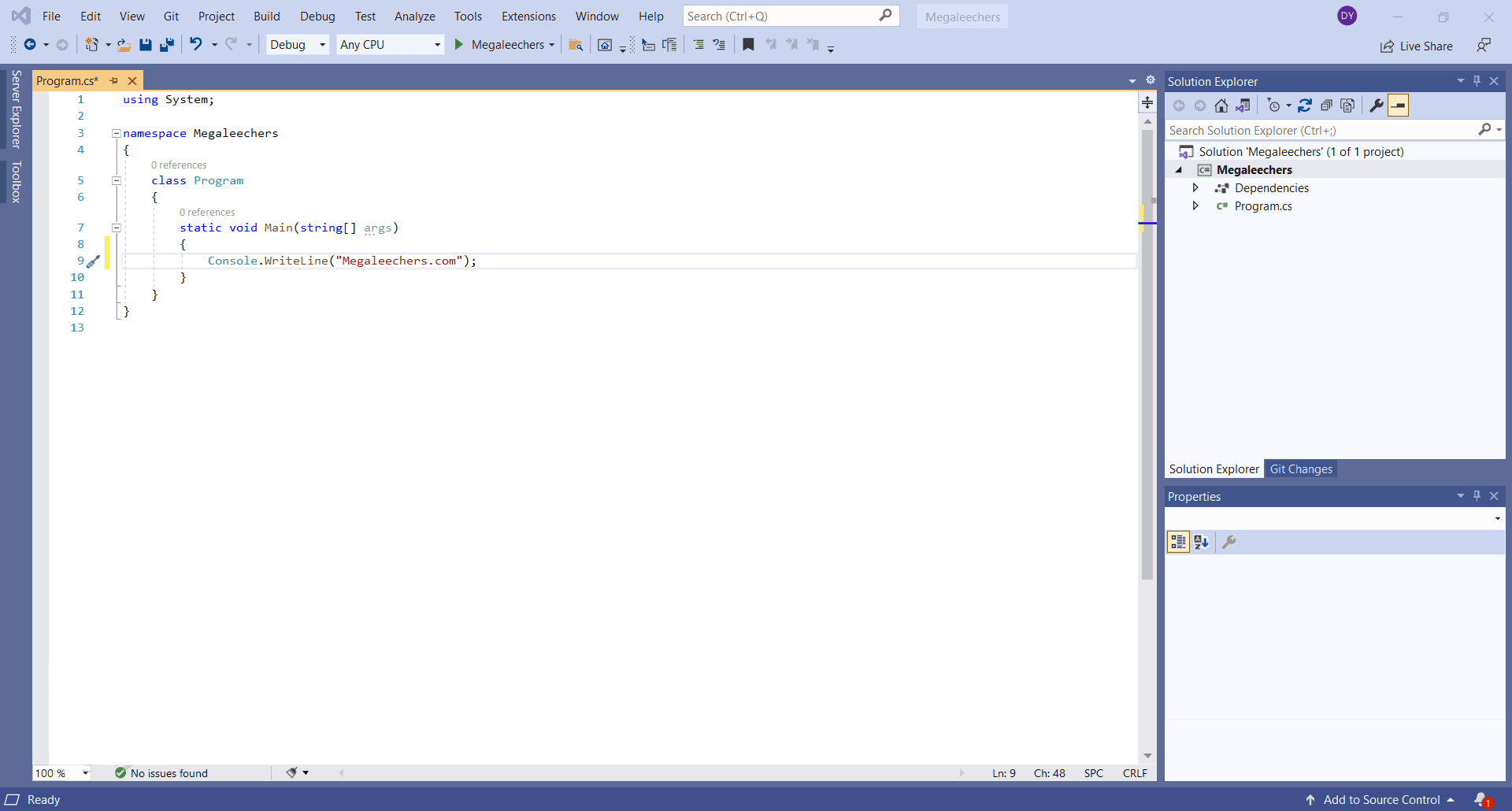Switch between solutions and folder views
1512x811 pixels.
click(1243, 106)
